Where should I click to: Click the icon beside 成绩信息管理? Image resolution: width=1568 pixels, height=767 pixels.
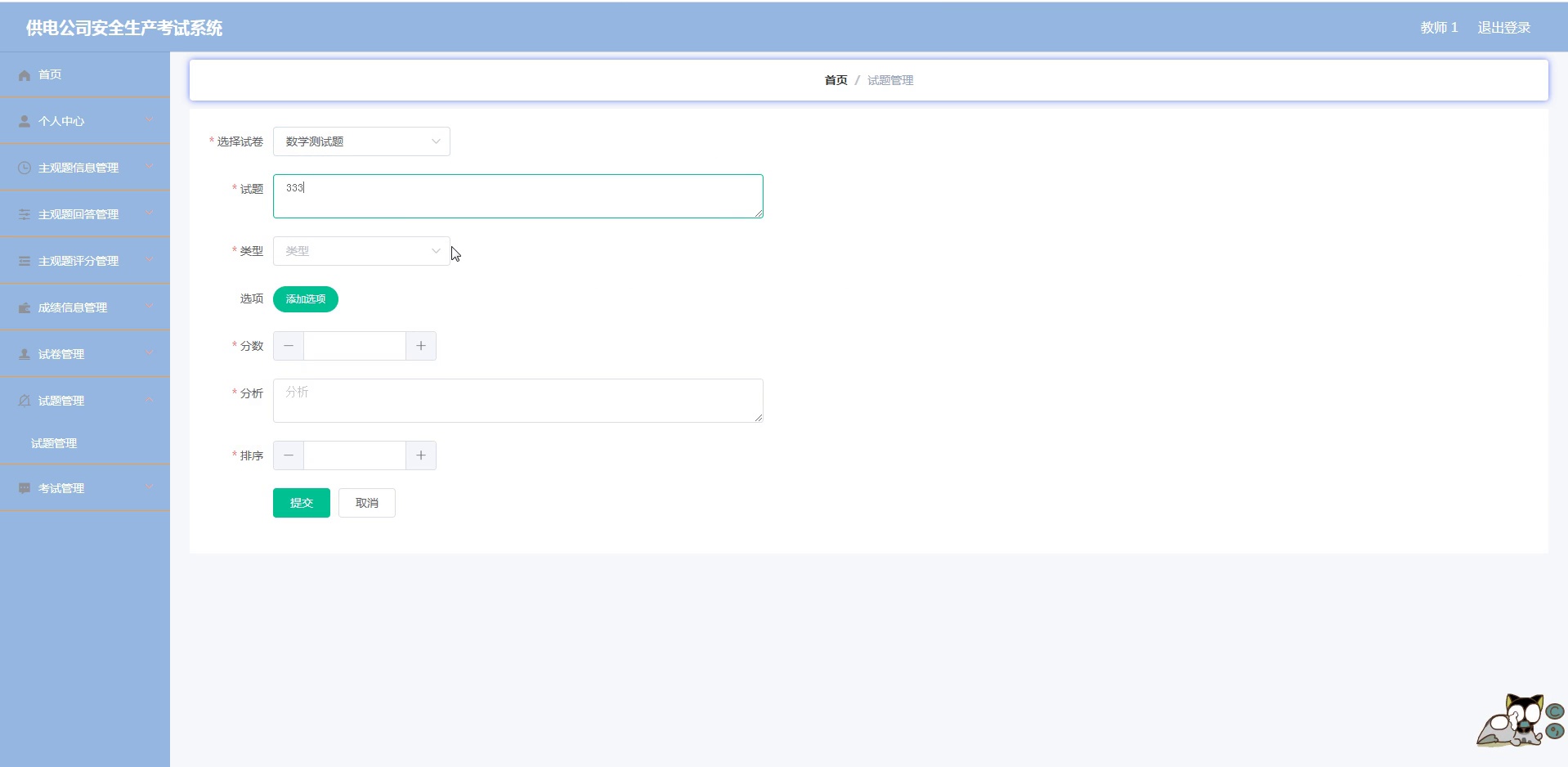pyautogui.click(x=25, y=307)
